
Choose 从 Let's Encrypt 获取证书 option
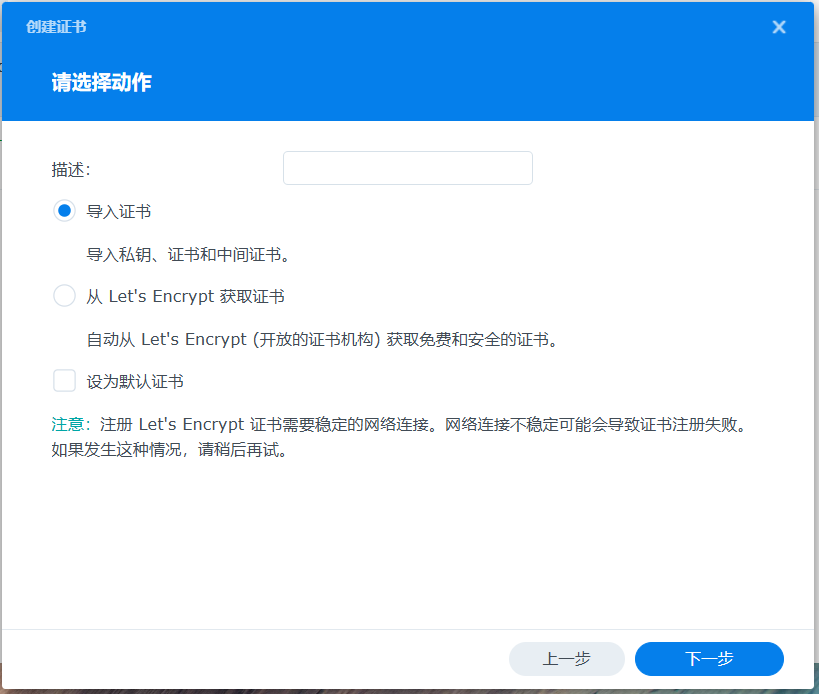[x=64, y=295]
